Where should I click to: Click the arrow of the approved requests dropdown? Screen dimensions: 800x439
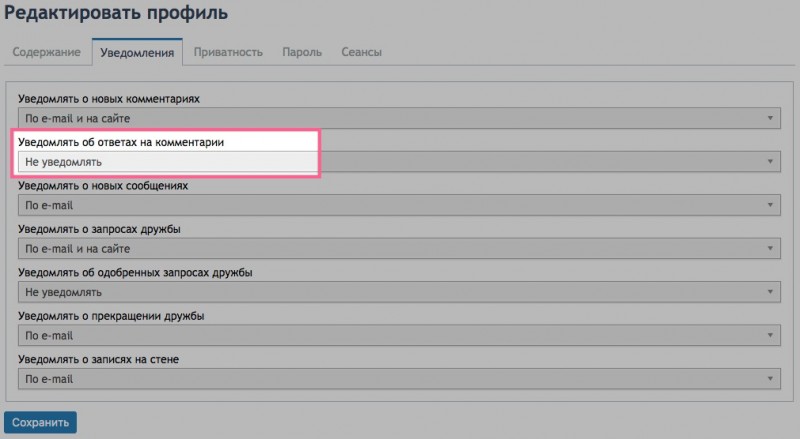770,292
